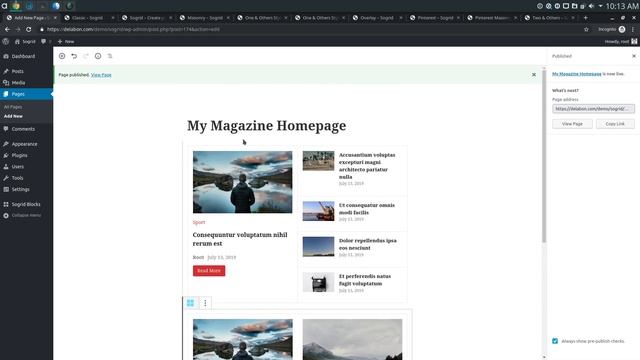The image size is (640, 360).
Task: Open a new browser tab
Action: tap(585, 18)
